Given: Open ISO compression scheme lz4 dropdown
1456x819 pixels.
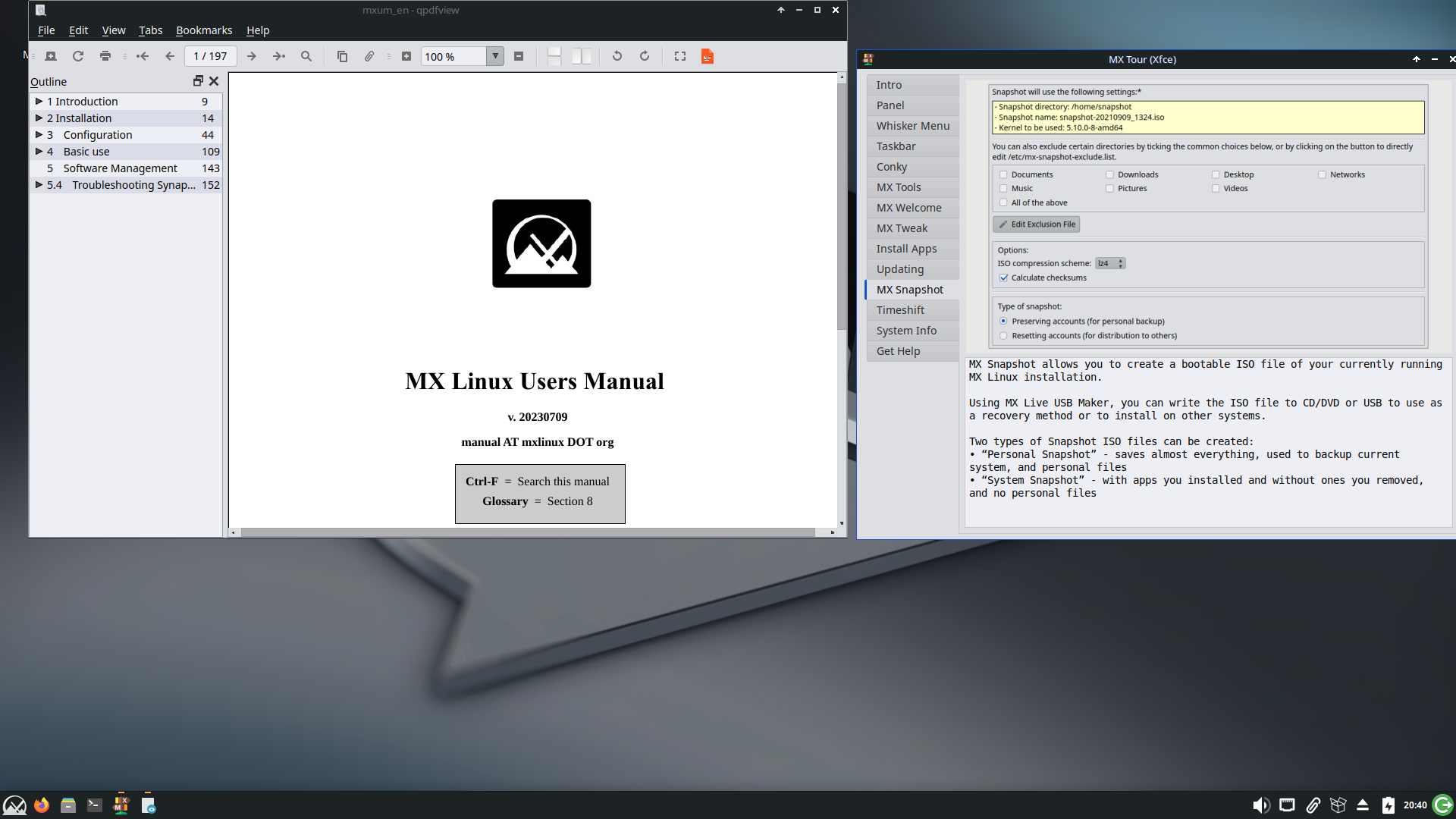Looking at the screenshot, I should pos(1110,264).
